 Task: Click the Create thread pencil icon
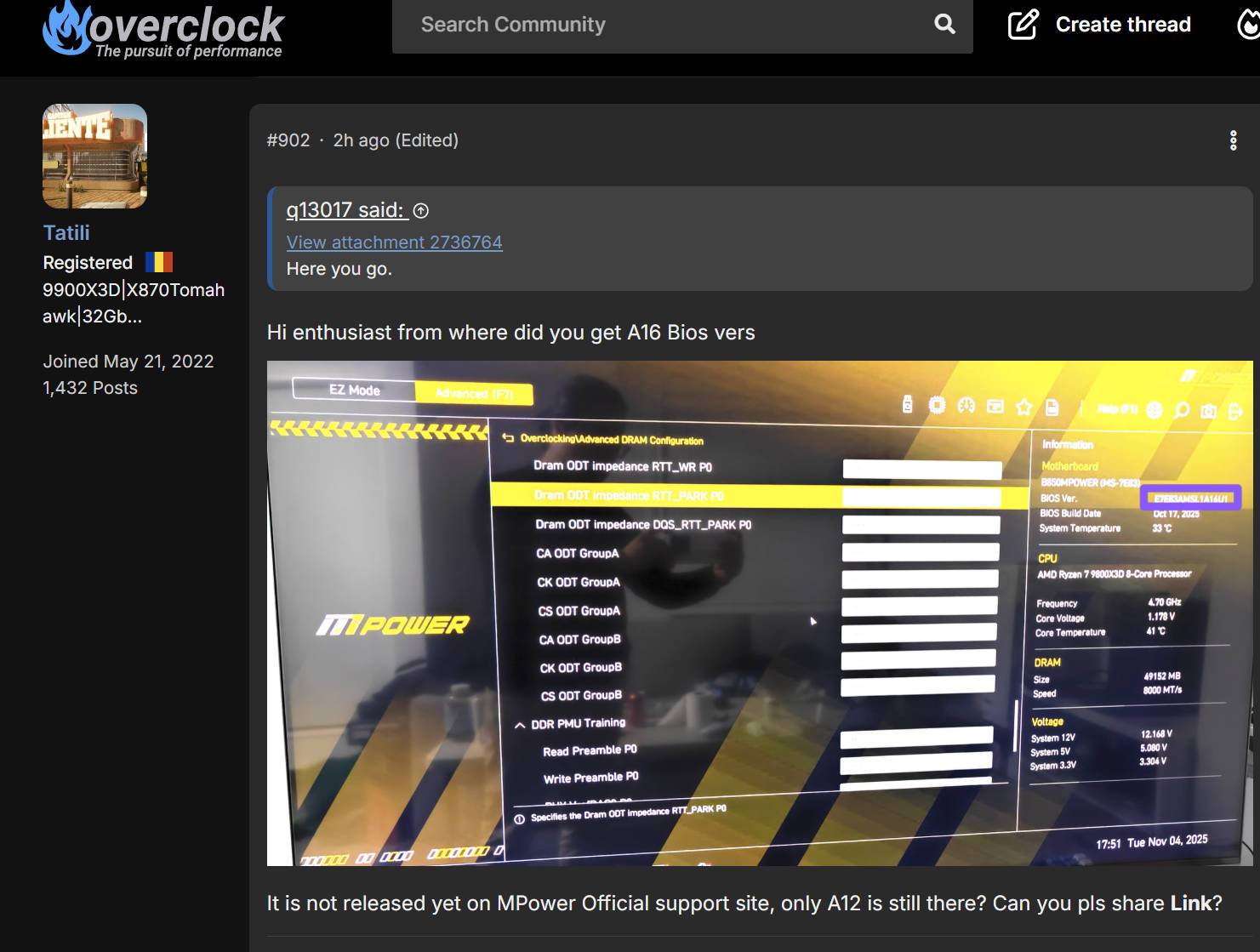click(1023, 25)
